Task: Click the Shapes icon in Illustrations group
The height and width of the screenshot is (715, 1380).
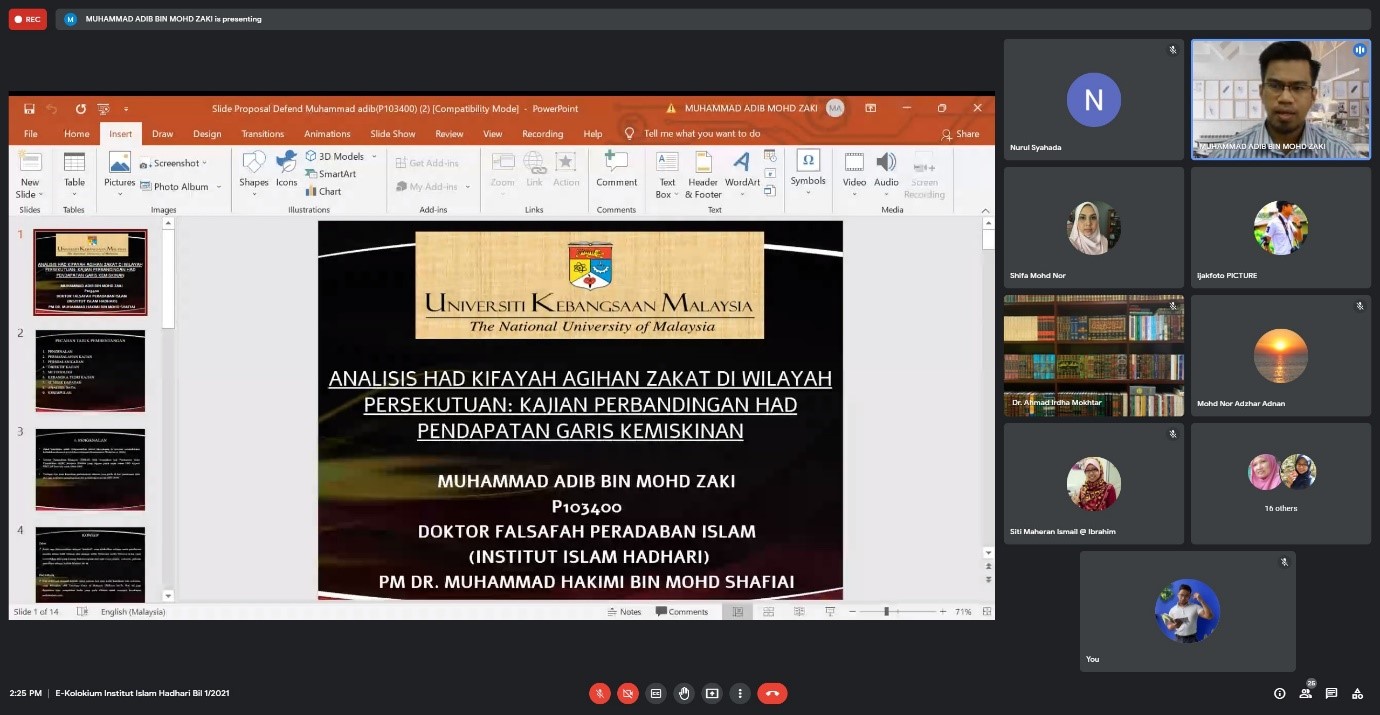Action: pyautogui.click(x=254, y=169)
